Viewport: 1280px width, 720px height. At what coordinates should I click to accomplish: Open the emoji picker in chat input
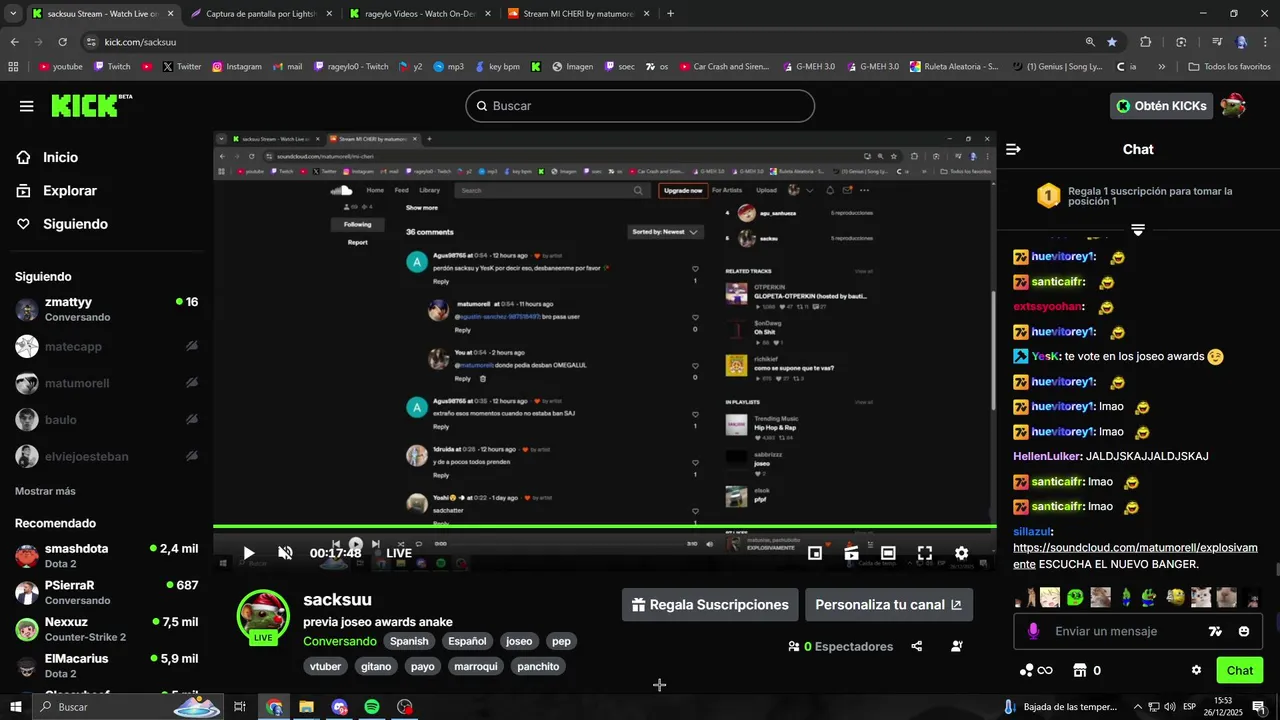tap(1244, 631)
